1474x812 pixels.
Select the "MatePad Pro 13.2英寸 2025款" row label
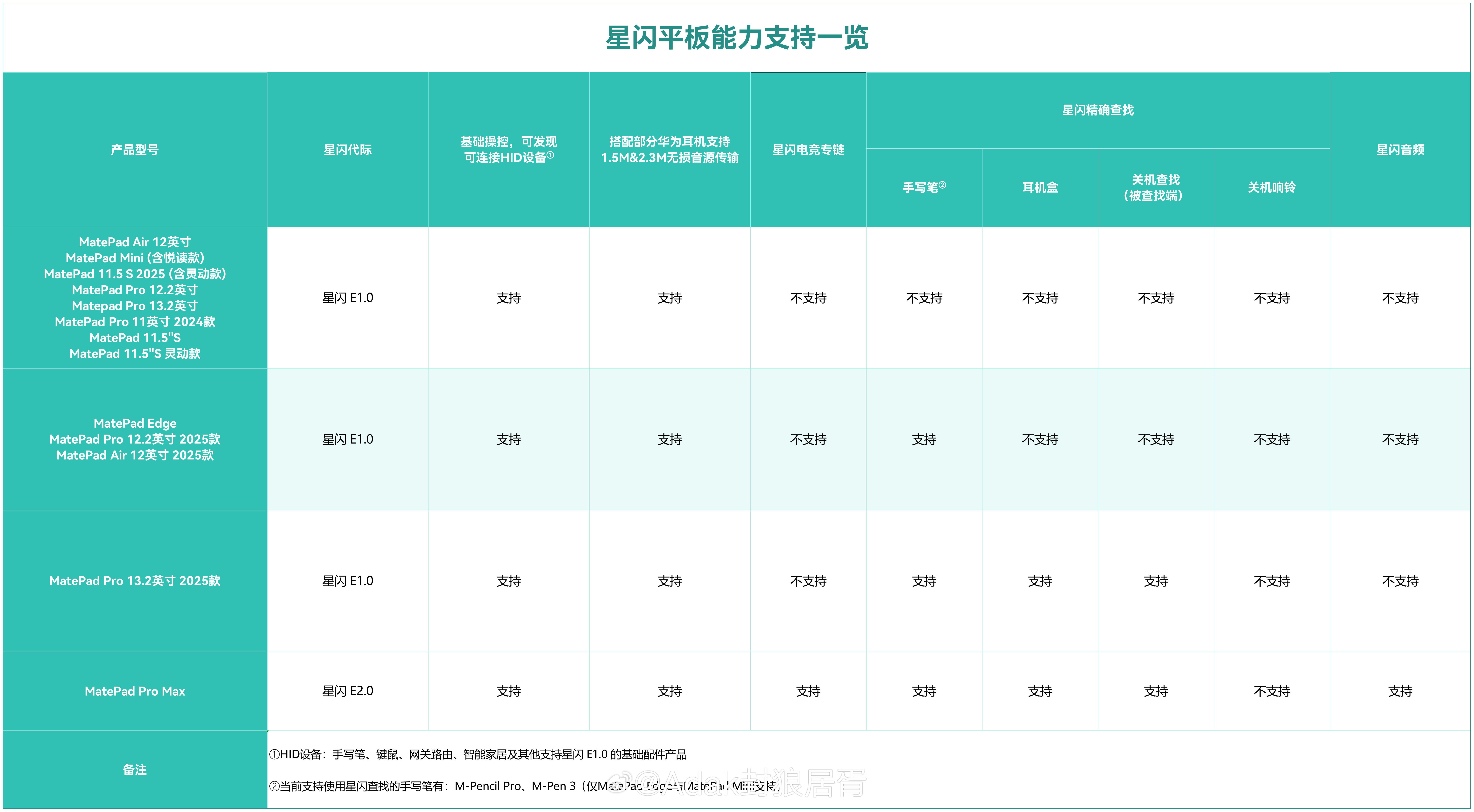click(x=135, y=581)
